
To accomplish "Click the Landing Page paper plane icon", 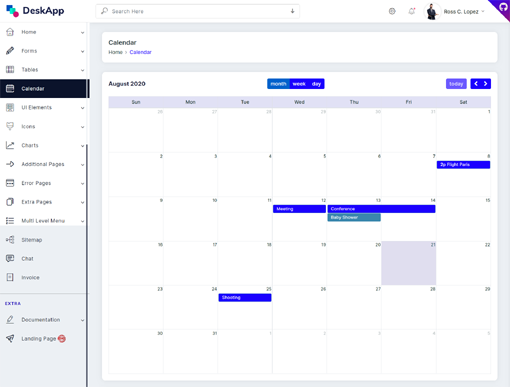I will [x=10, y=339].
